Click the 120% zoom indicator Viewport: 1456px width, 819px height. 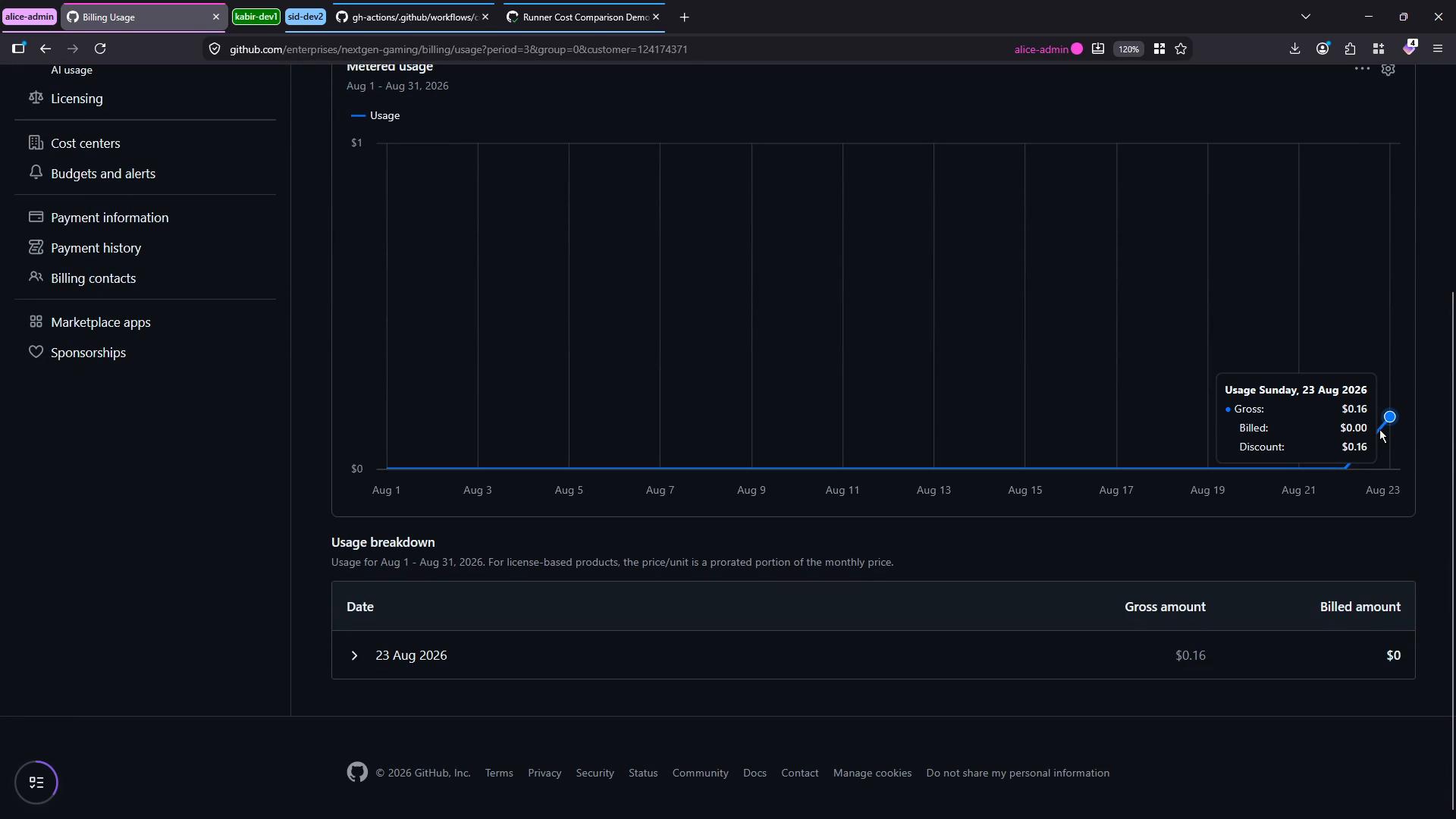click(x=1128, y=49)
